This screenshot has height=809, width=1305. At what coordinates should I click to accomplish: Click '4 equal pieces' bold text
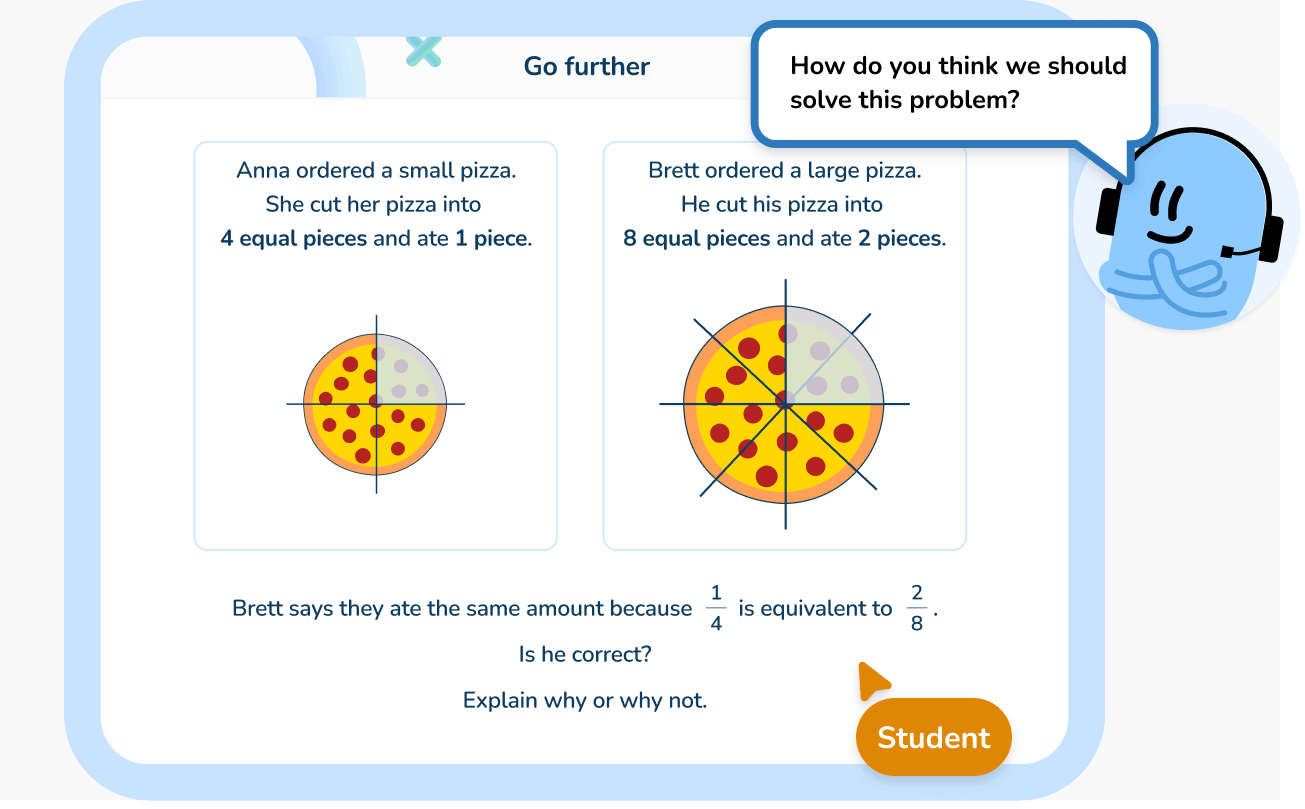294,239
